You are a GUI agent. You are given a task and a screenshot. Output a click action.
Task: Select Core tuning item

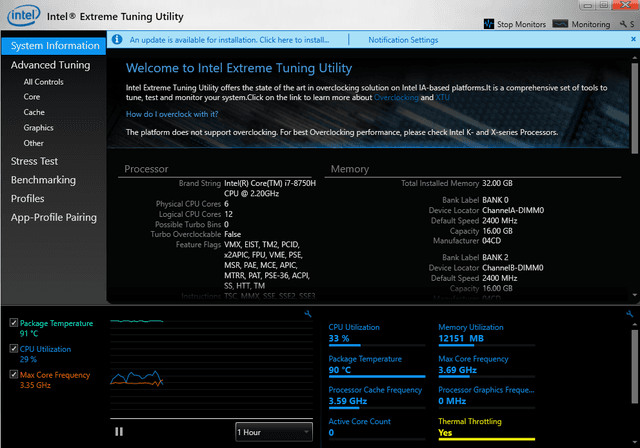[31, 97]
